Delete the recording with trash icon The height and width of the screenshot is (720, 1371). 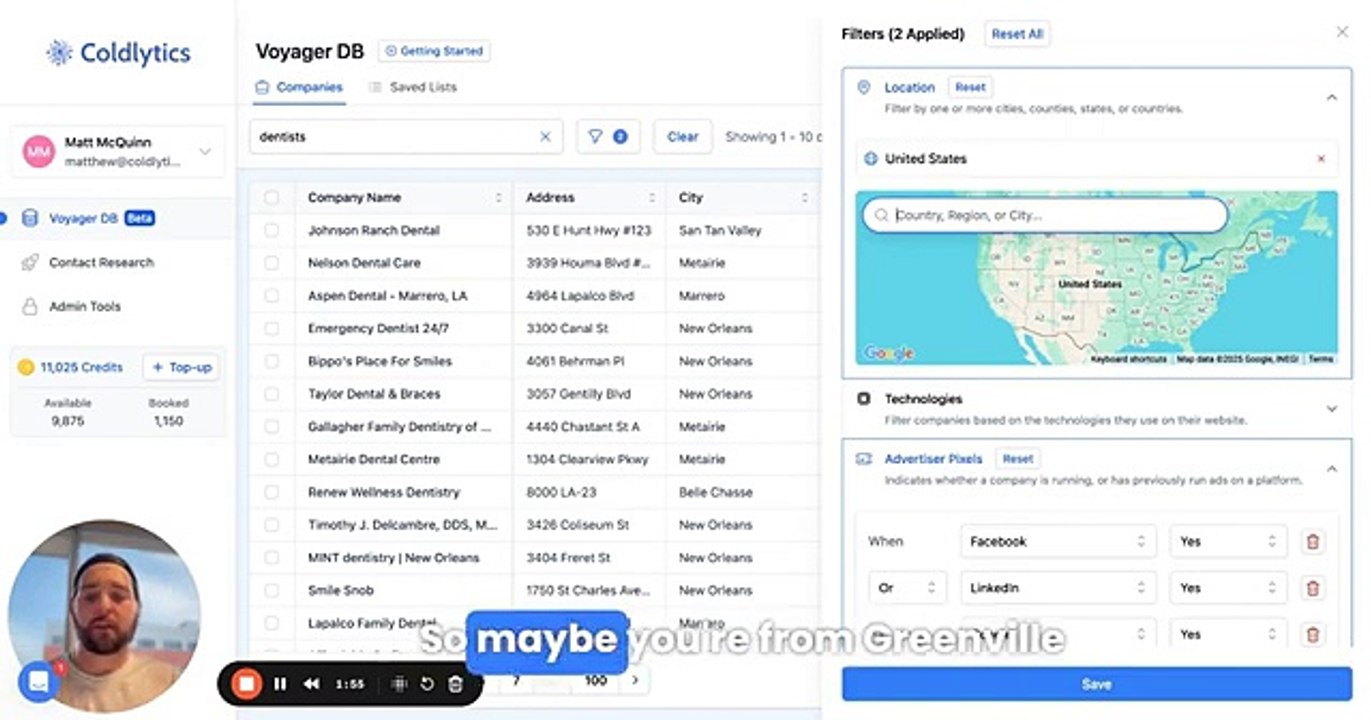tap(455, 684)
